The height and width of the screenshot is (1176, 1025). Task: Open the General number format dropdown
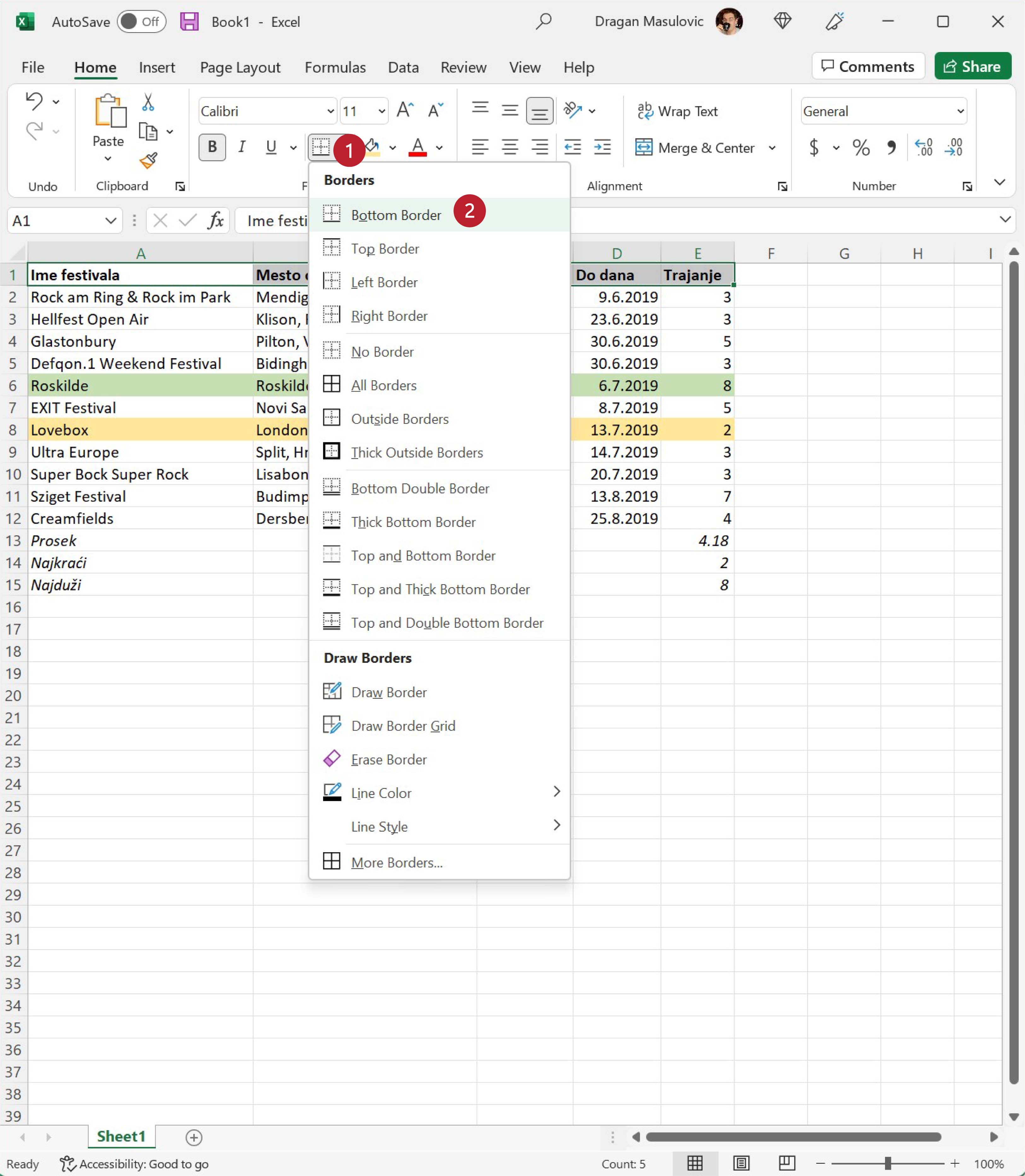coord(960,111)
